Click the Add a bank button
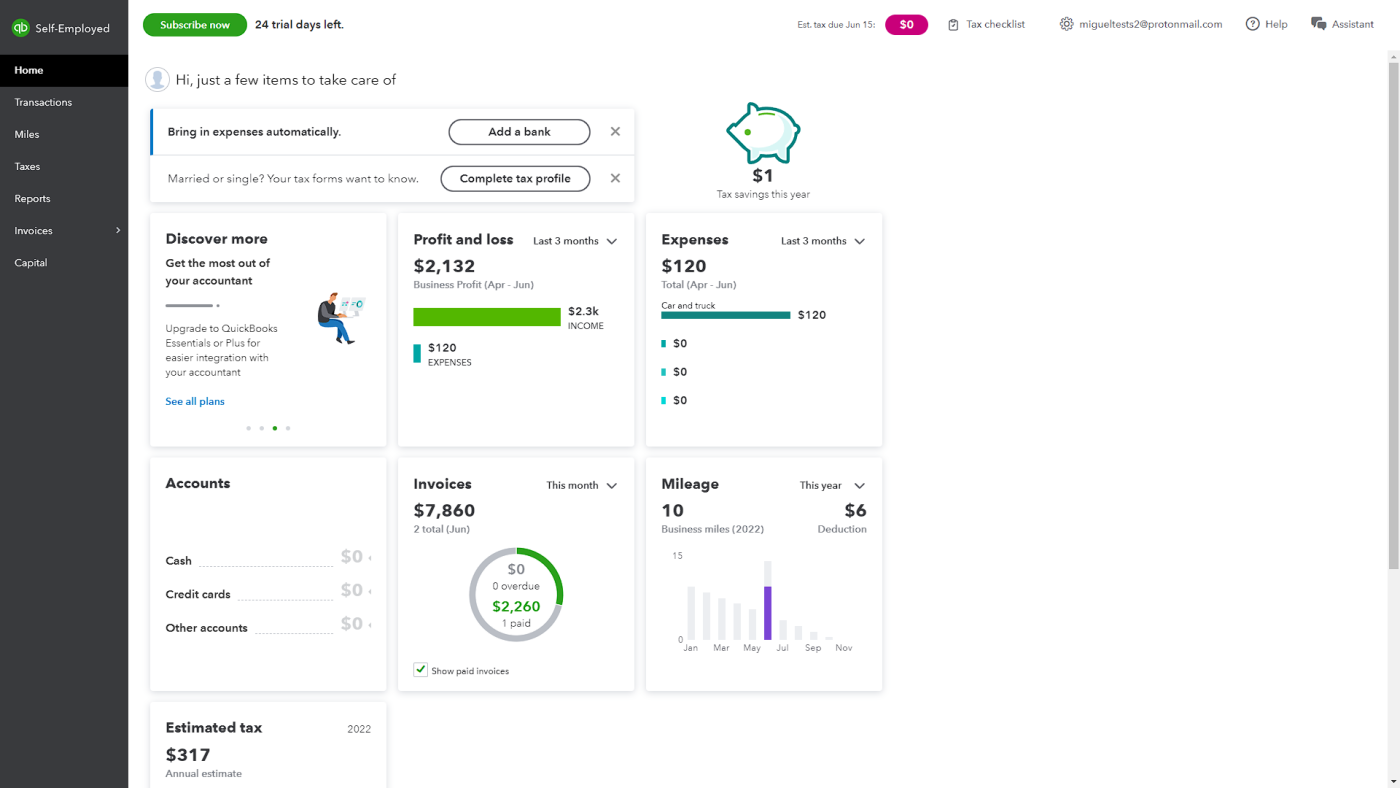The height and width of the screenshot is (788, 1400). (x=519, y=132)
